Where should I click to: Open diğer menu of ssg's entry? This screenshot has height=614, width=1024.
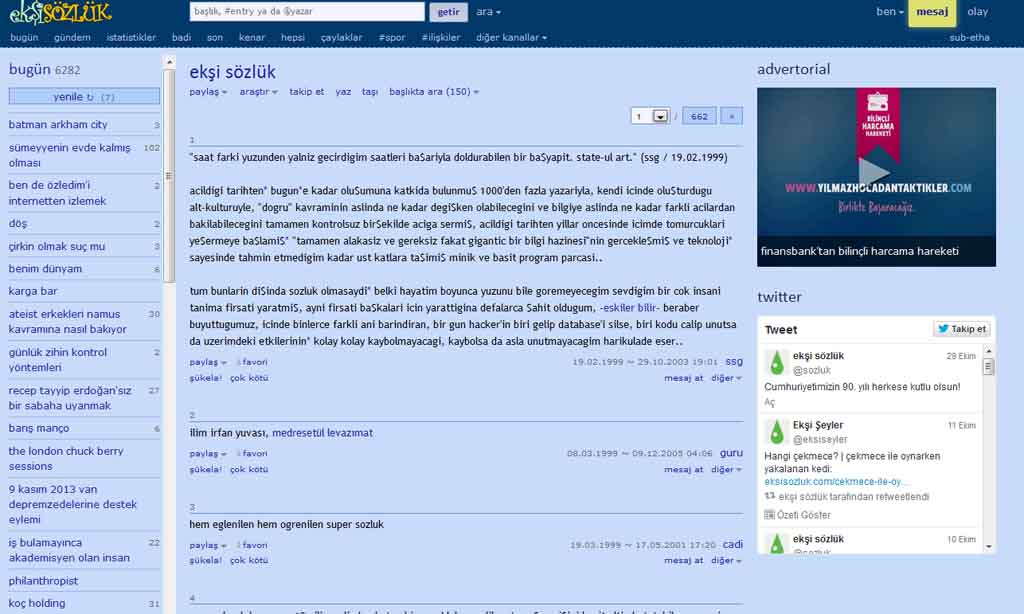(726, 378)
